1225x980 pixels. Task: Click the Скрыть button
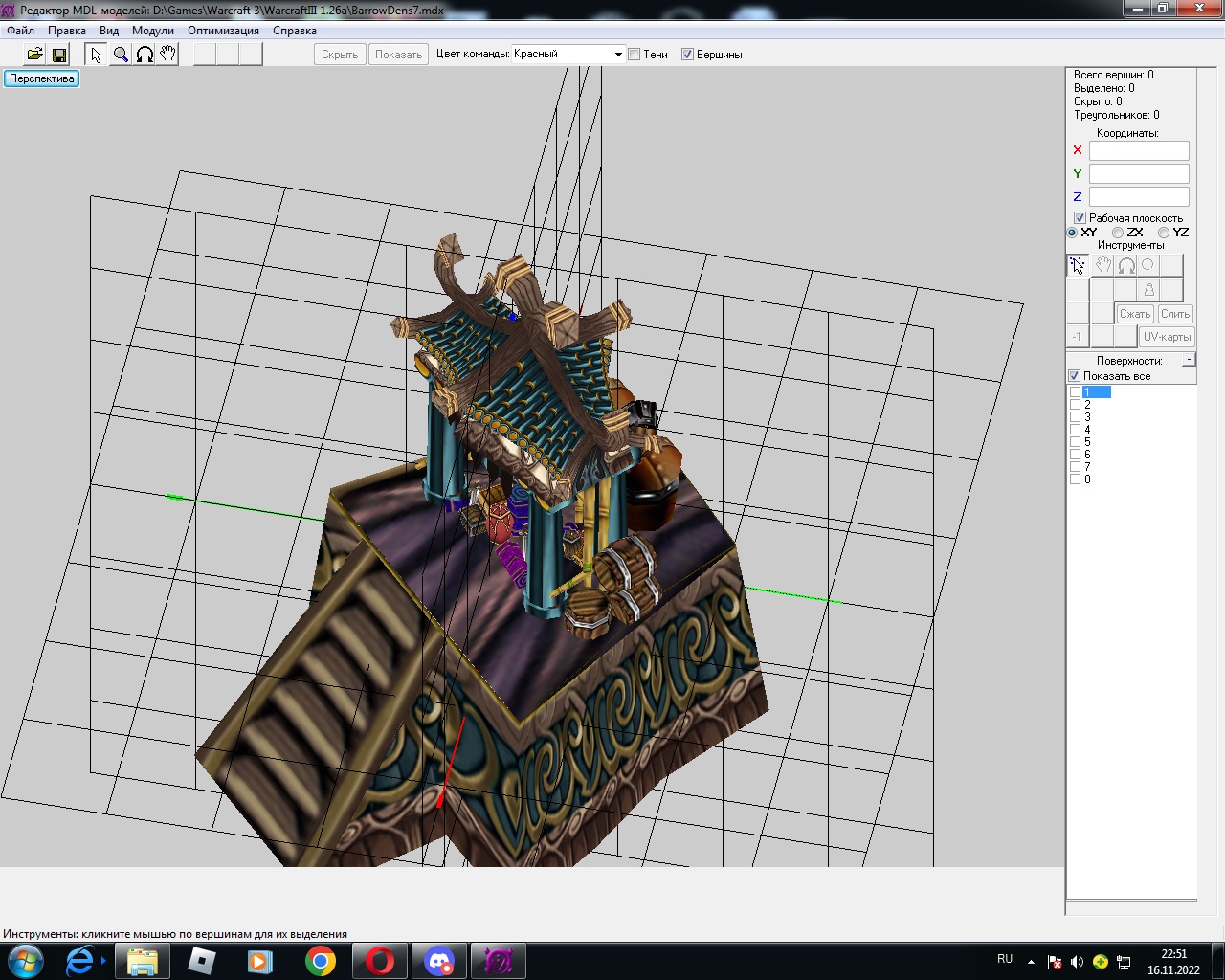pyautogui.click(x=340, y=55)
